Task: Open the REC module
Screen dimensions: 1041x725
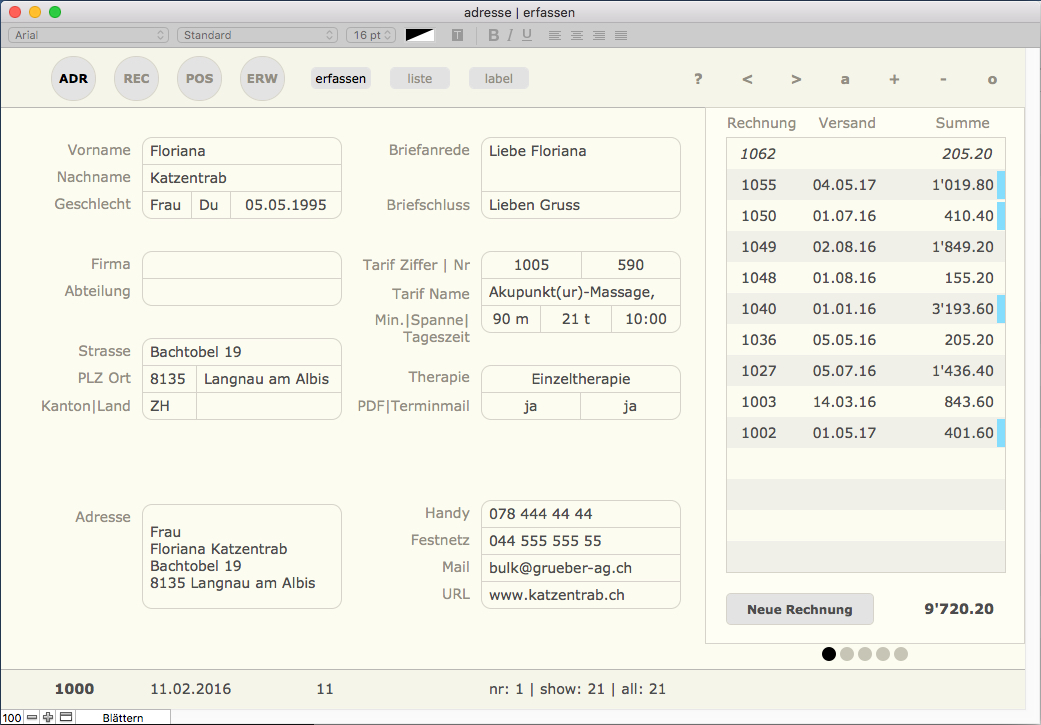Action: pos(136,79)
